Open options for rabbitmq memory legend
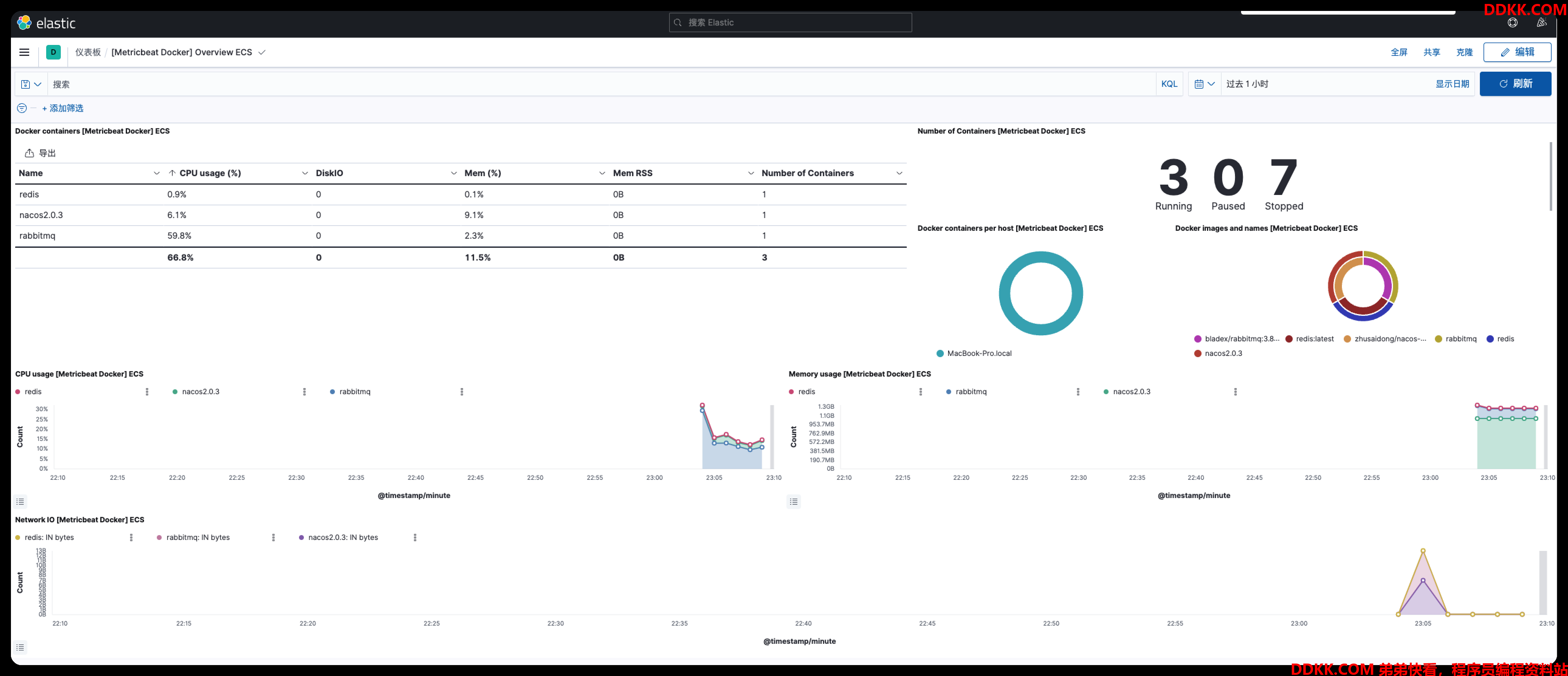The height and width of the screenshot is (676, 1568). [1078, 391]
